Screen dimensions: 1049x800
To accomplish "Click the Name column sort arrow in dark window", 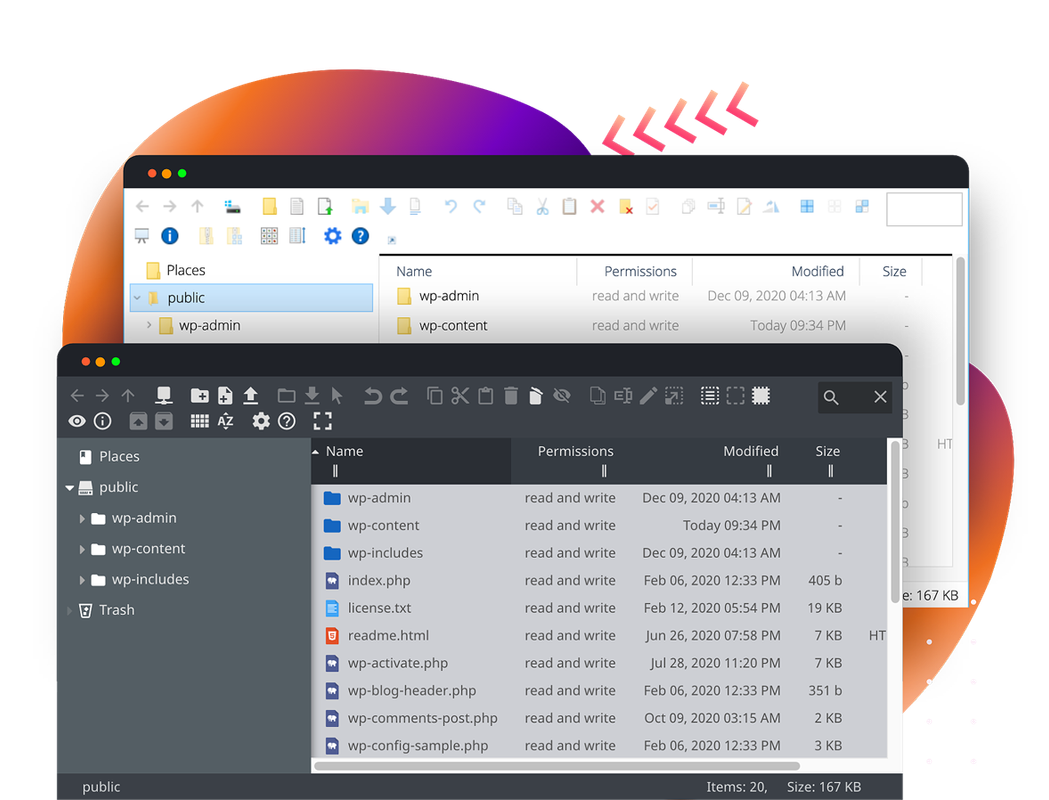I will 316,452.
